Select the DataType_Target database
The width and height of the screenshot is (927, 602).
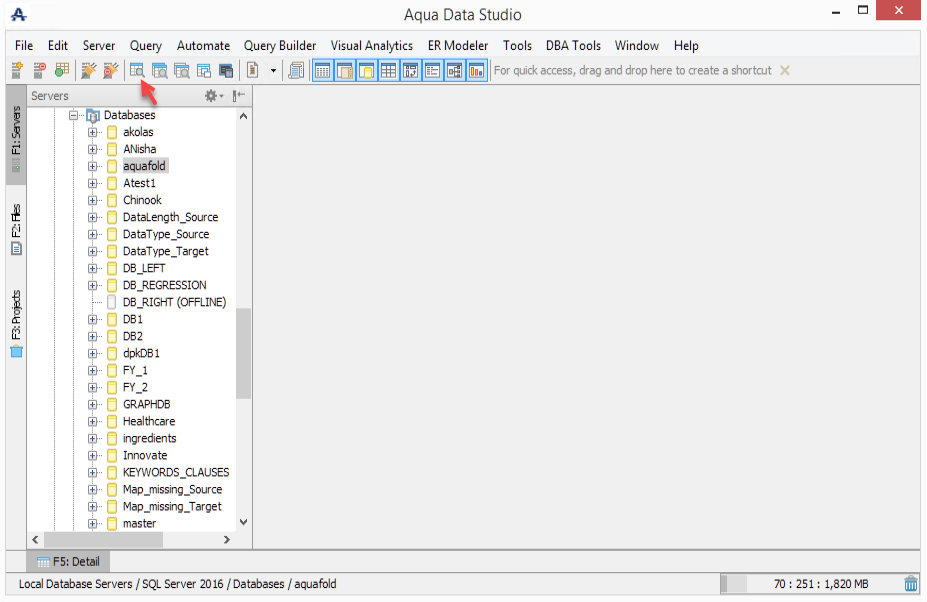pos(166,251)
